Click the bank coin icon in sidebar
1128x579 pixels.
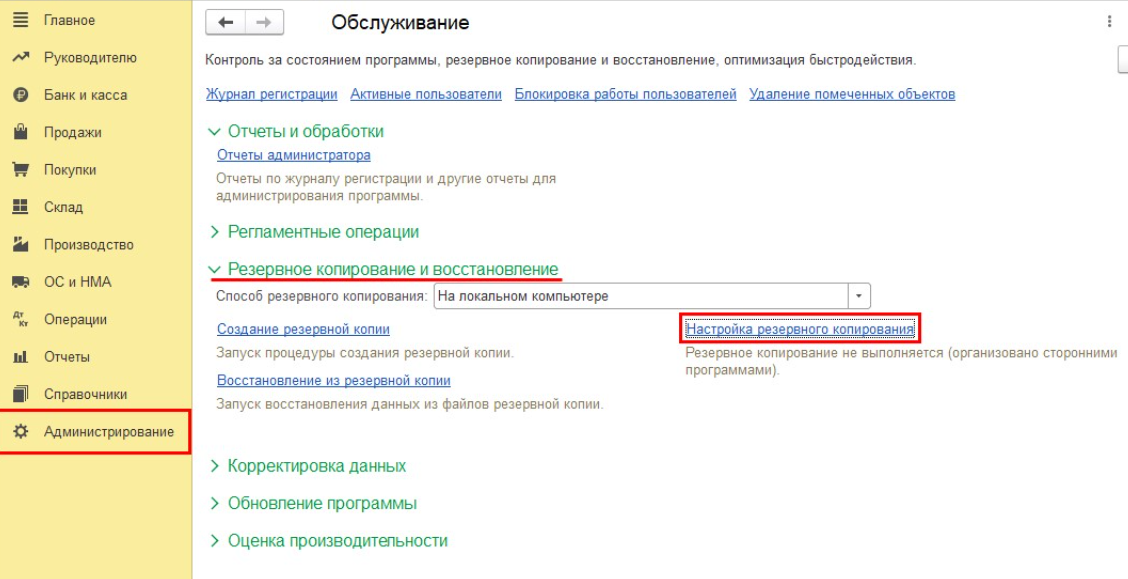point(19,95)
